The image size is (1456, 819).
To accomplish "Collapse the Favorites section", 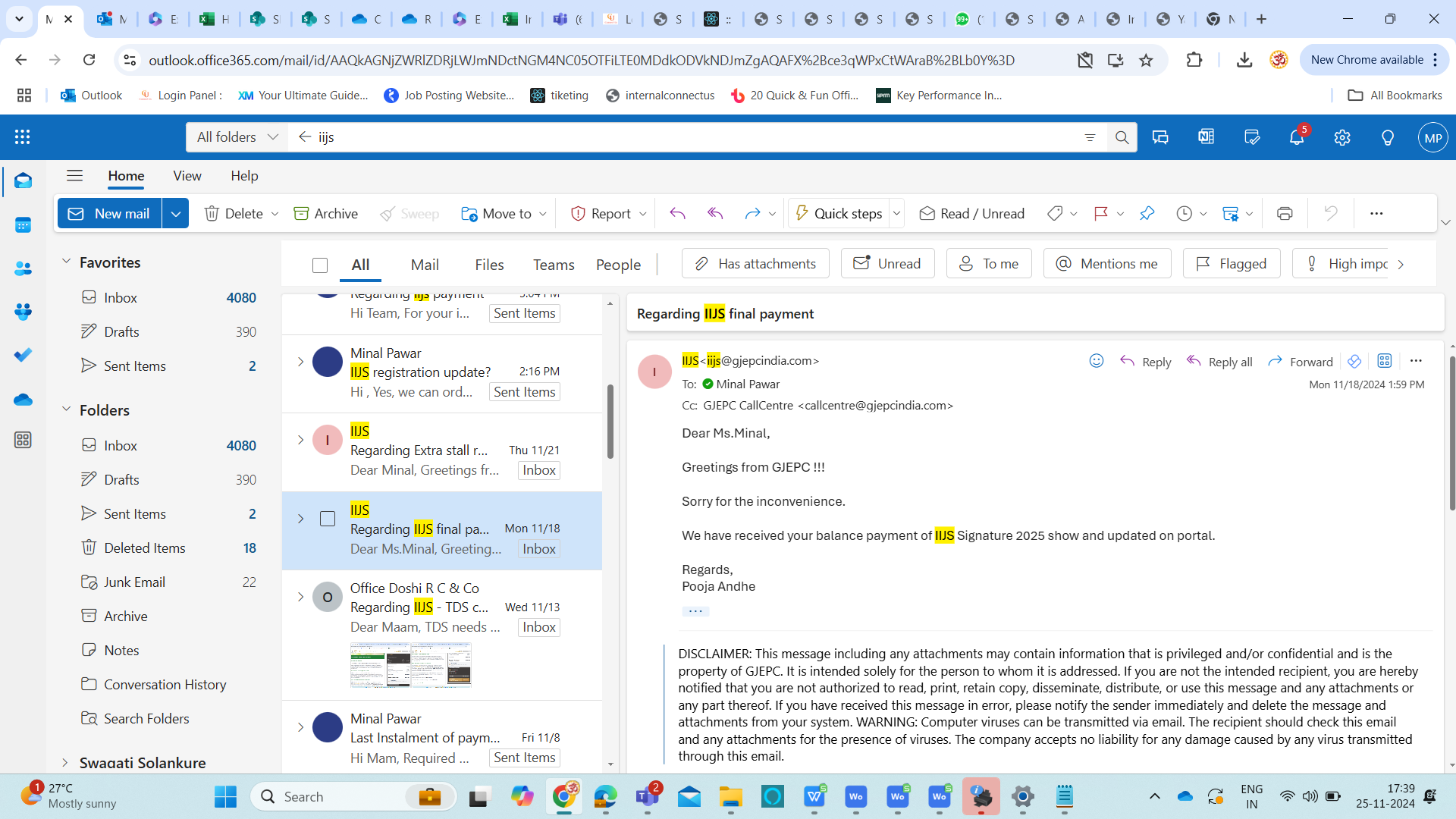I will (66, 262).
